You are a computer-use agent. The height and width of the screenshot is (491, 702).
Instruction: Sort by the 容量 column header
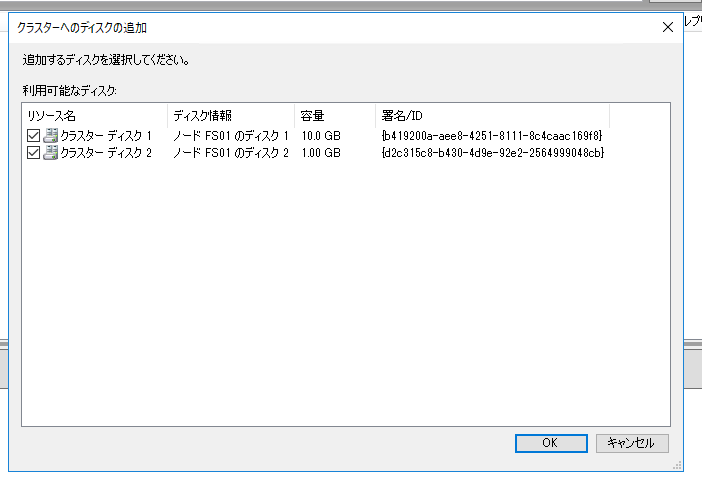pyautogui.click(x=335, y=116)
